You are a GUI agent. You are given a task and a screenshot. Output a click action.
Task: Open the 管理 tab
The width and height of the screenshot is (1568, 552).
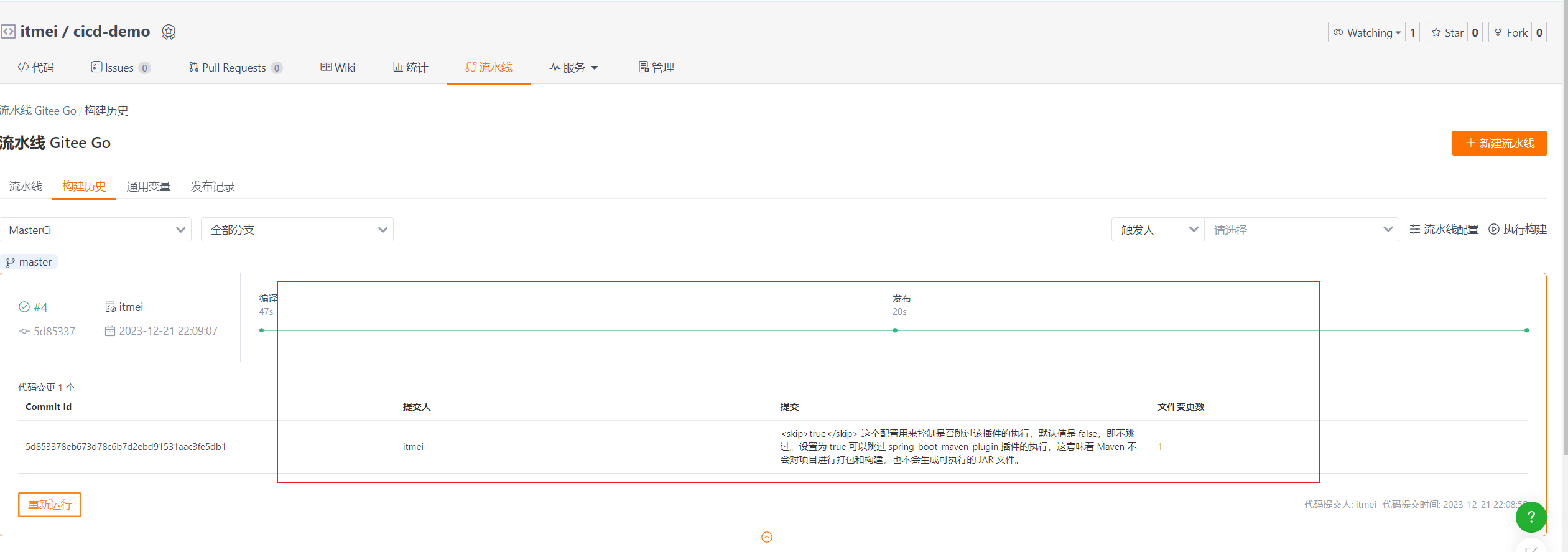coord(656,67)
